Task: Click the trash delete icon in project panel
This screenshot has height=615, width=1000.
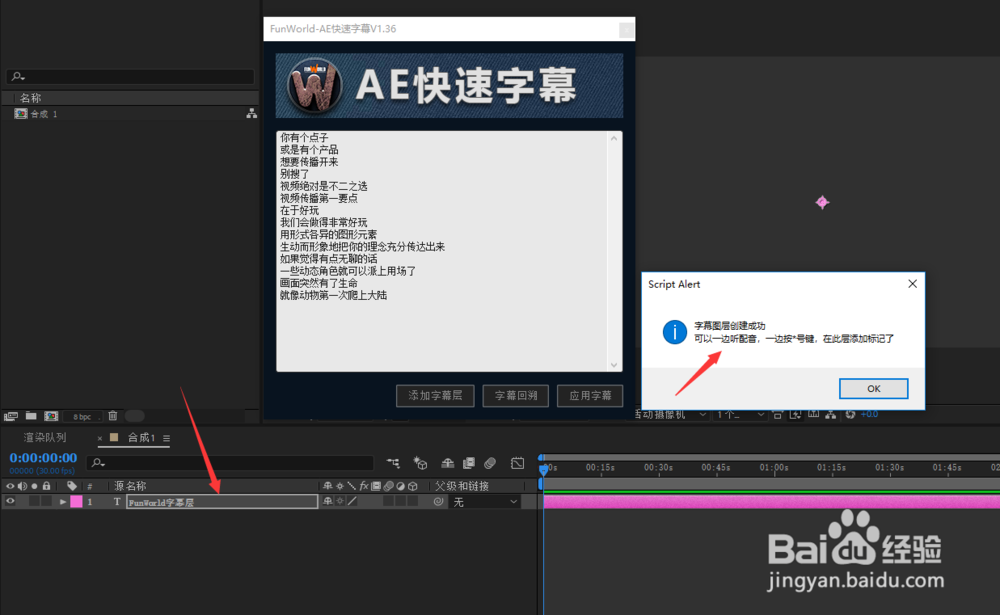Action: point(113,416)
